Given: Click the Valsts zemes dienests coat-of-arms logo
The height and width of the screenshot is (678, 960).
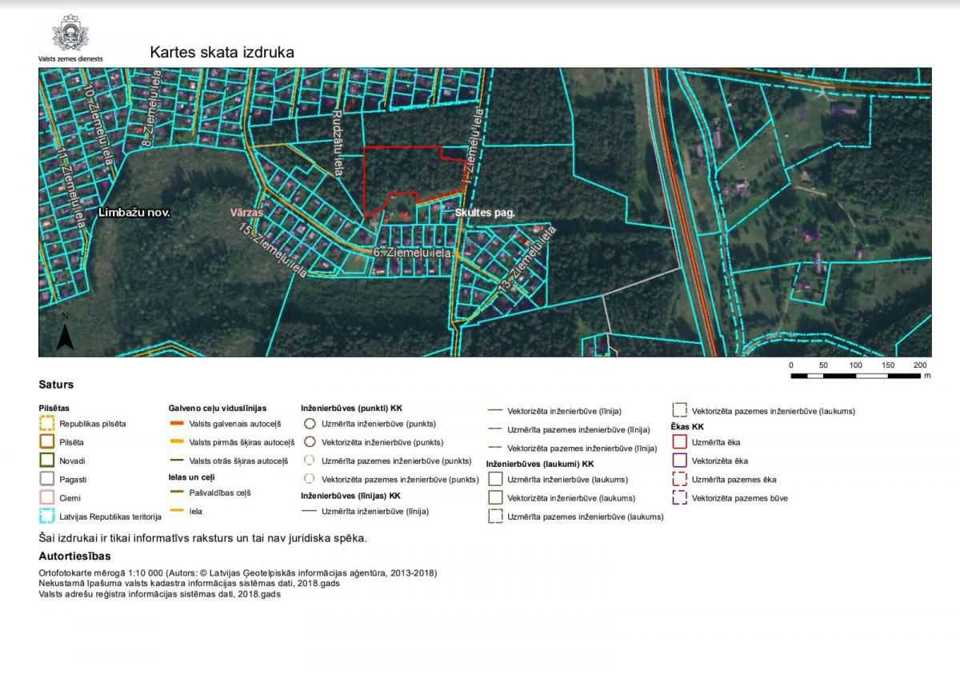Looking at the screenshot, I should [x=70, y=33].
